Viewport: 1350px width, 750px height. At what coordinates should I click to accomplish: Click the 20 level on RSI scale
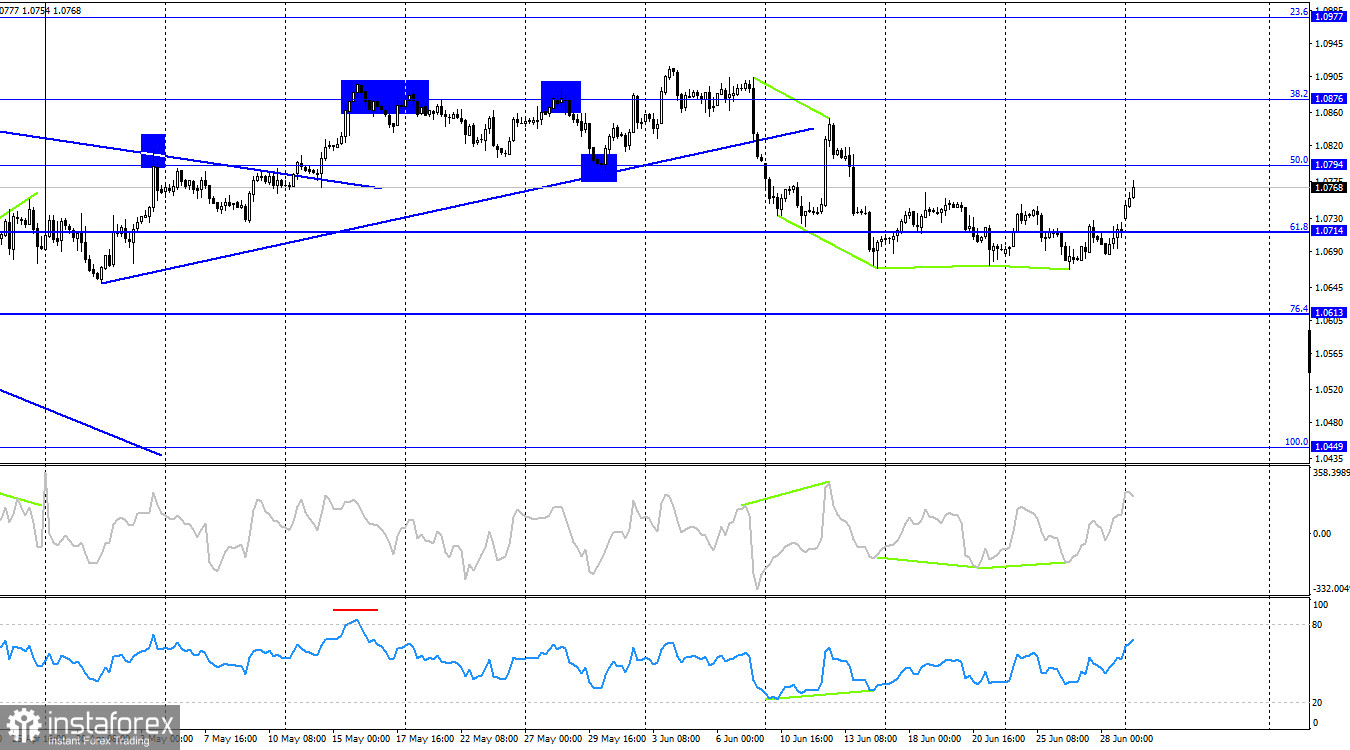1317,702
